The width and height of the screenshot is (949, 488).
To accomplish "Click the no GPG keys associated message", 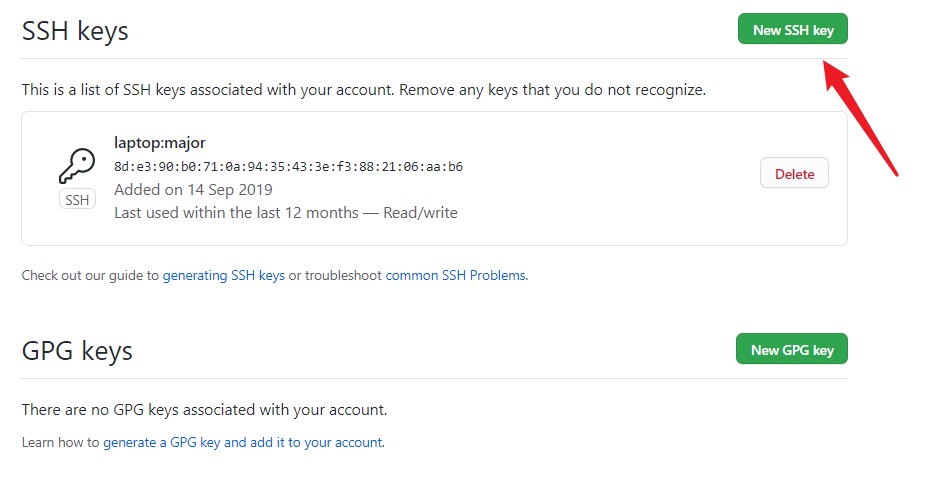I will click(205, 410).
